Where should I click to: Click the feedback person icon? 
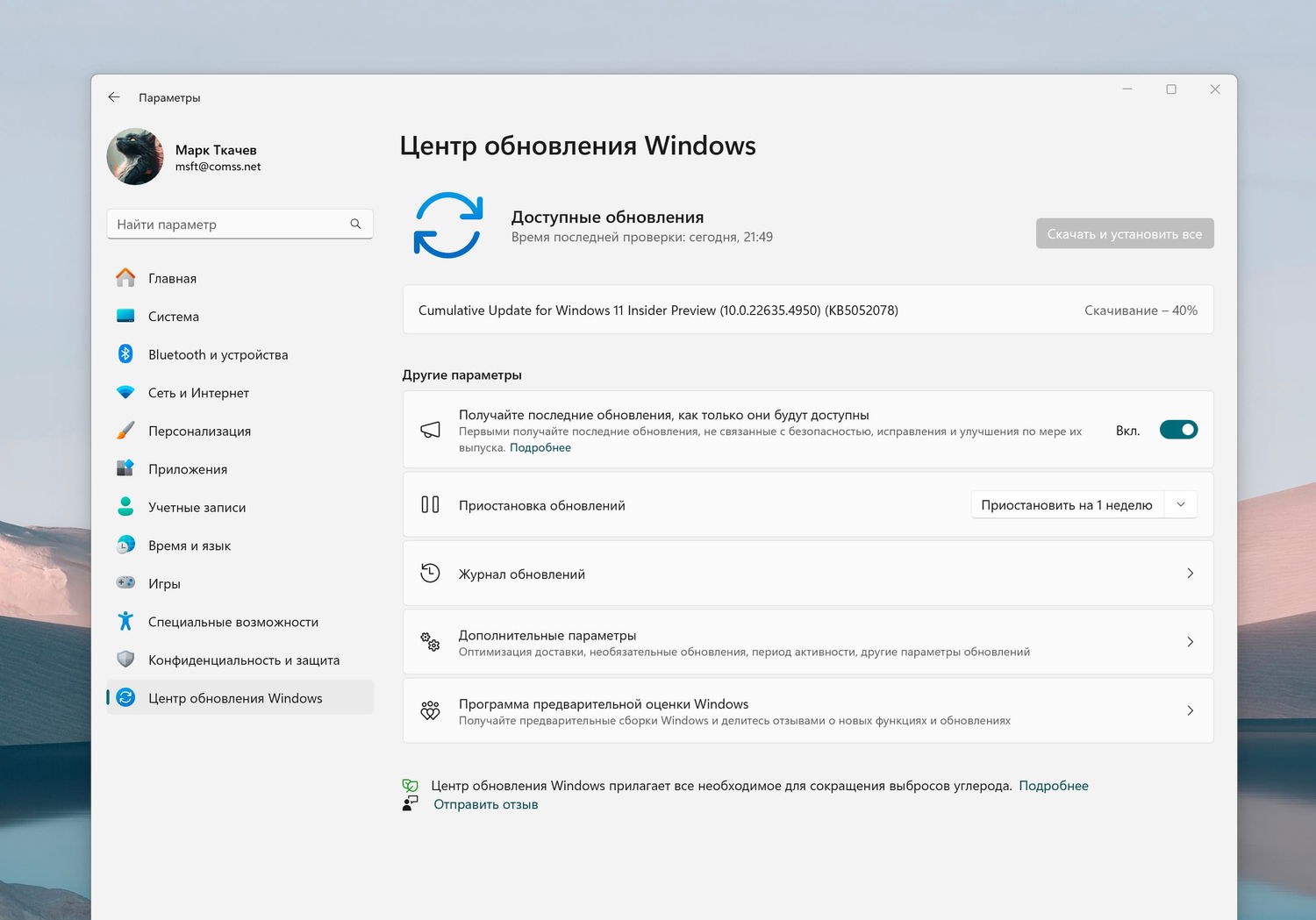(x=410, y=803)
